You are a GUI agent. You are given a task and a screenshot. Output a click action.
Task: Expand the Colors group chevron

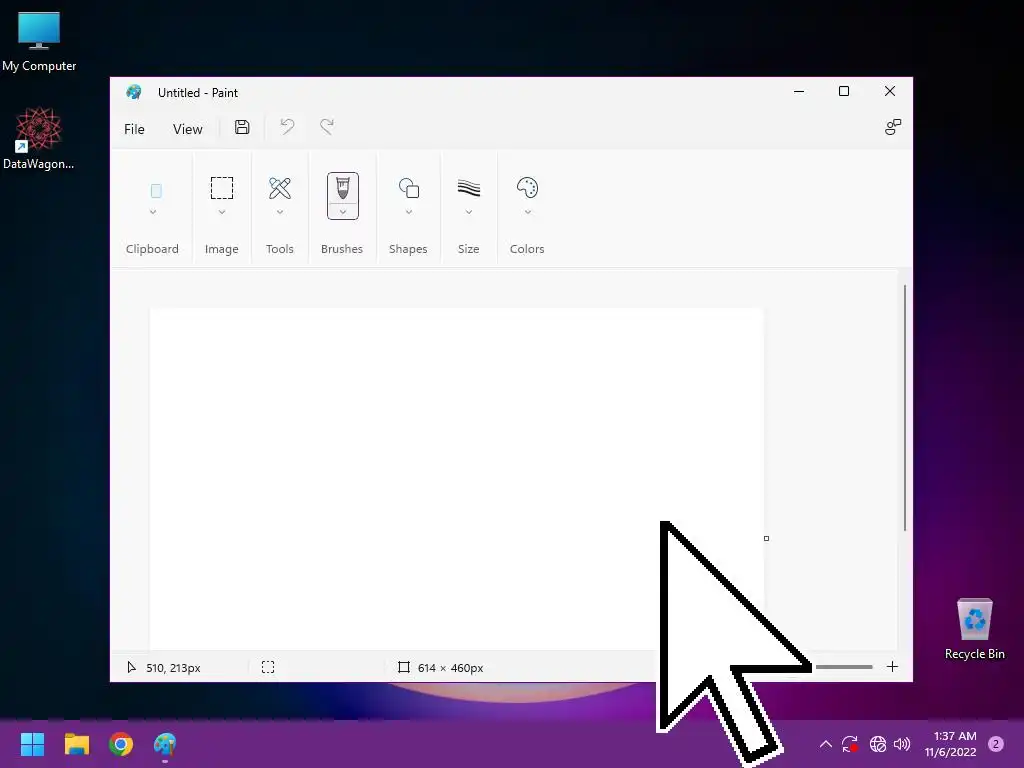click(528, 212)
